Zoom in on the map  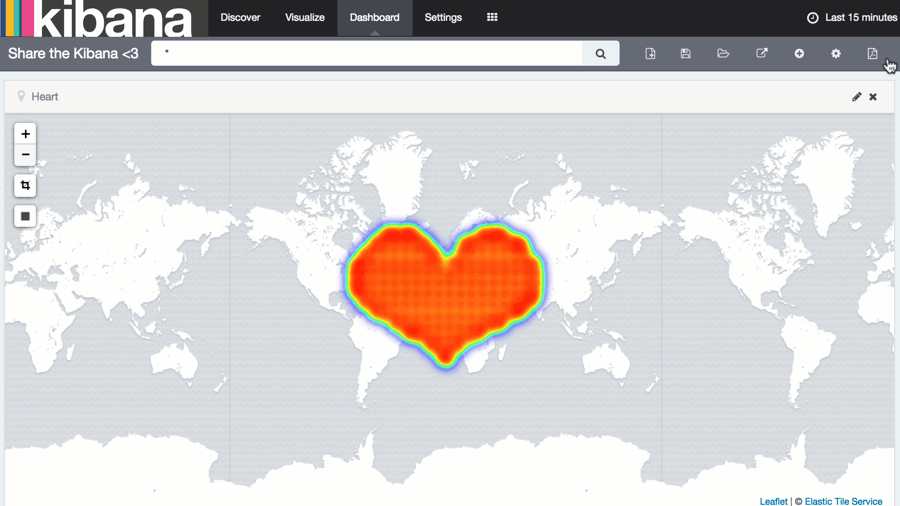[25, 134]
